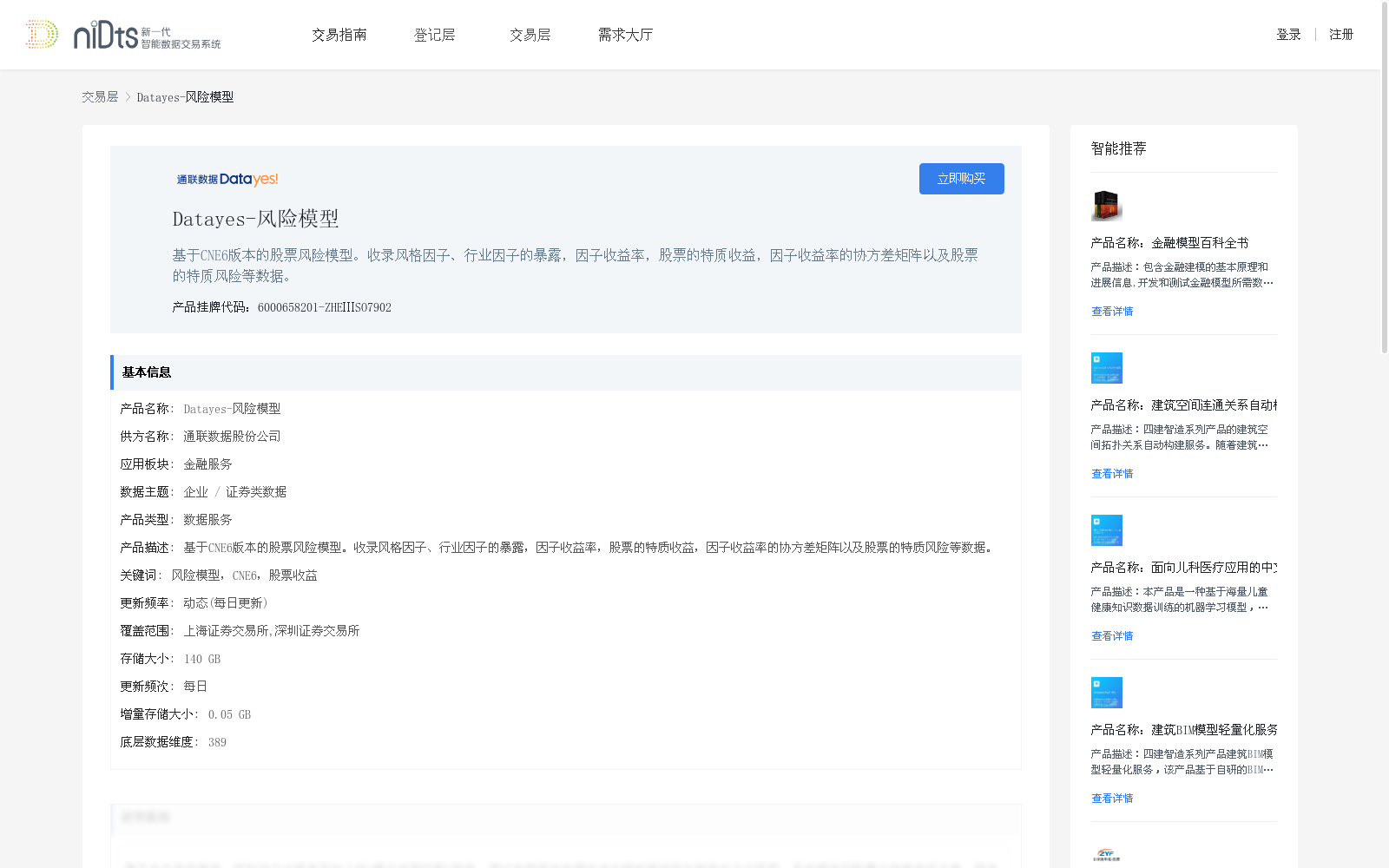Viewport: 1389px width, 868px height.
Task: Open the 需求大厅 menu
Action: click(x=625, y=35)
